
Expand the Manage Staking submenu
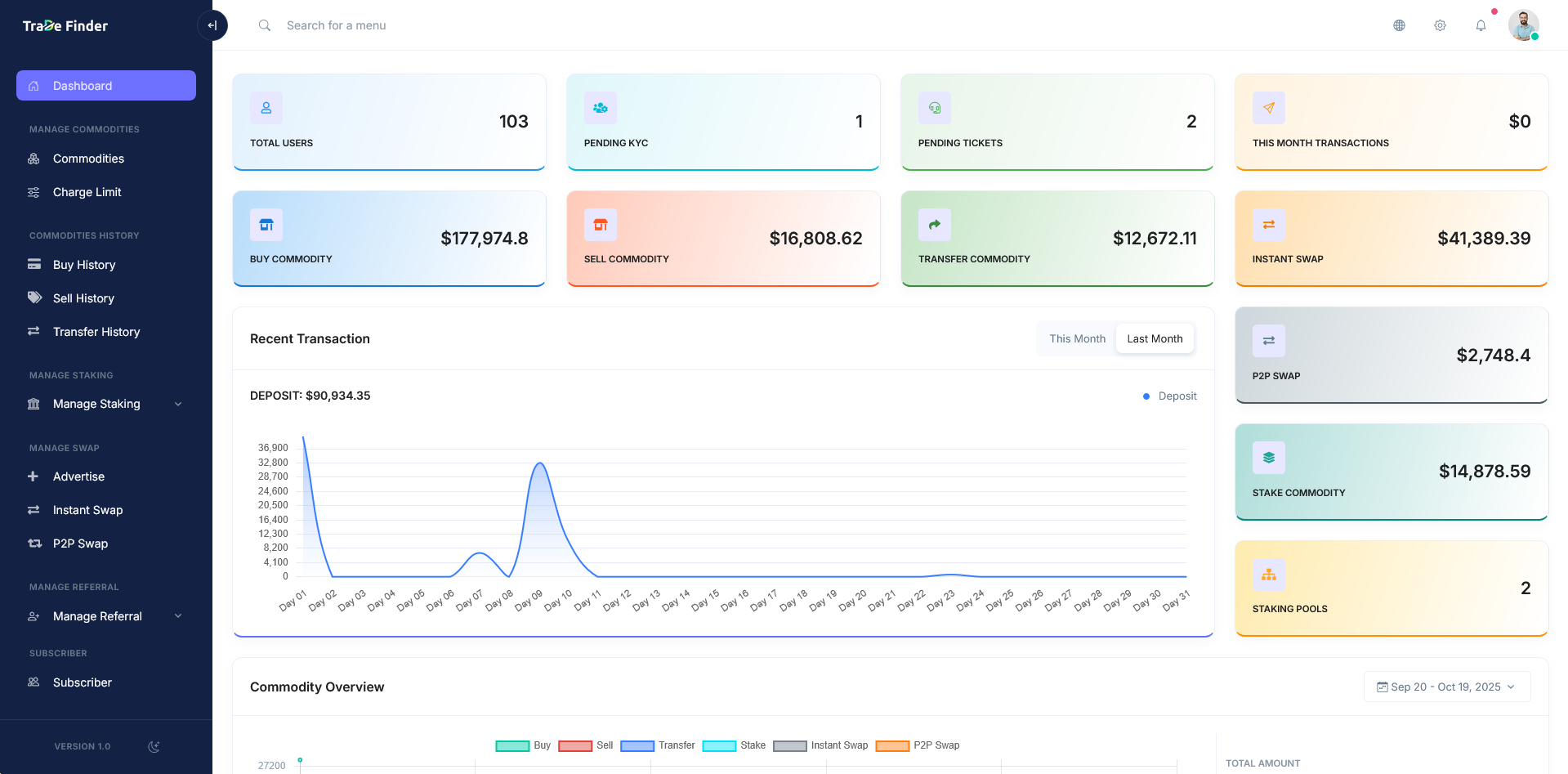click(106, 404)
